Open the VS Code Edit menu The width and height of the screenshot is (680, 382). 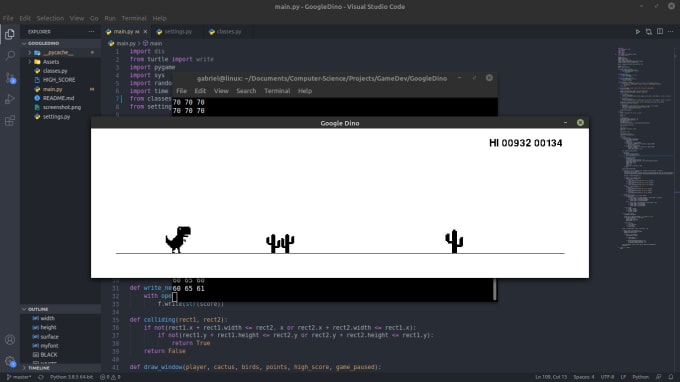click(x=25, y=18)
